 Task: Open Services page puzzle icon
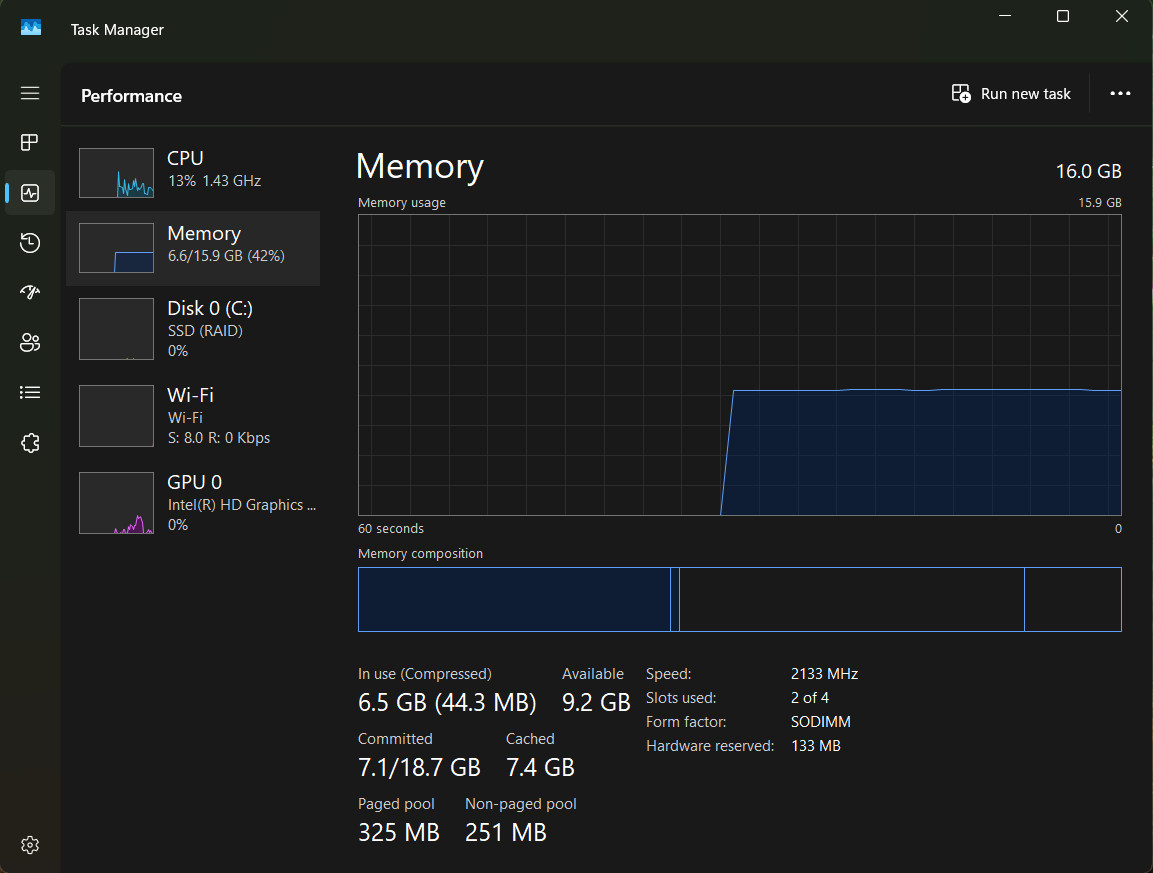(x=30, y=443)
